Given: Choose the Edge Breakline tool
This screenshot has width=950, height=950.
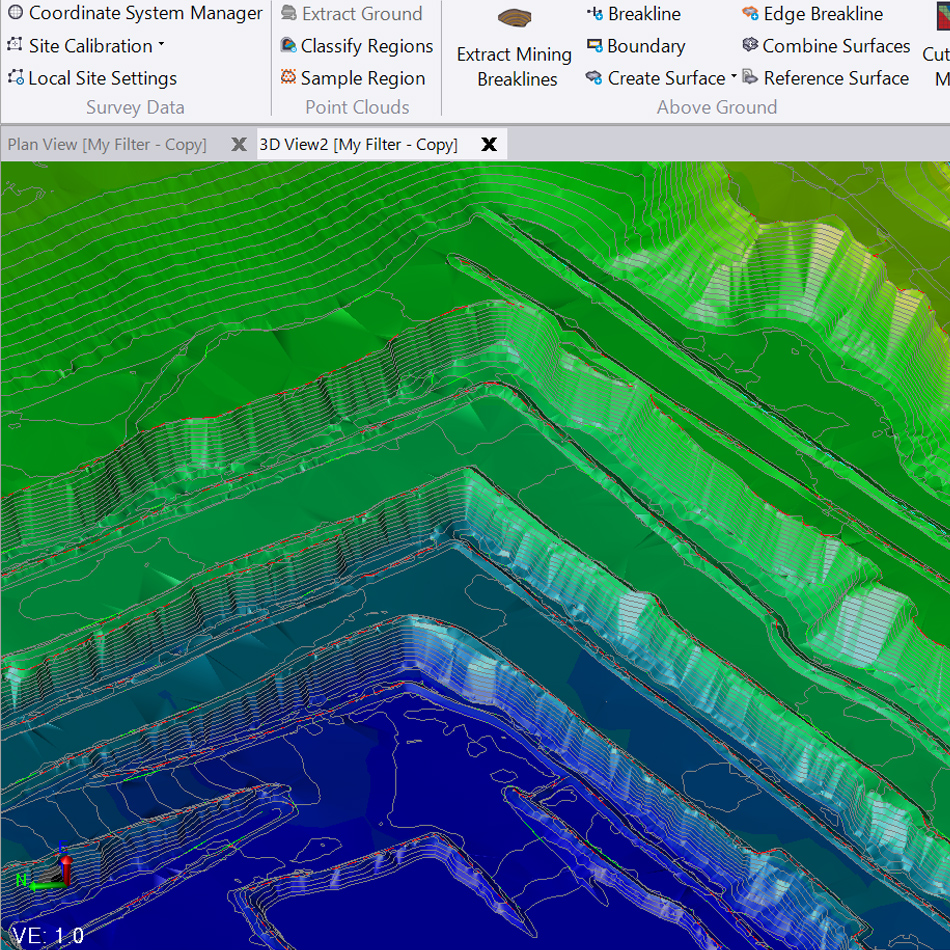Looking at the screenshot, I should (748, 14).
